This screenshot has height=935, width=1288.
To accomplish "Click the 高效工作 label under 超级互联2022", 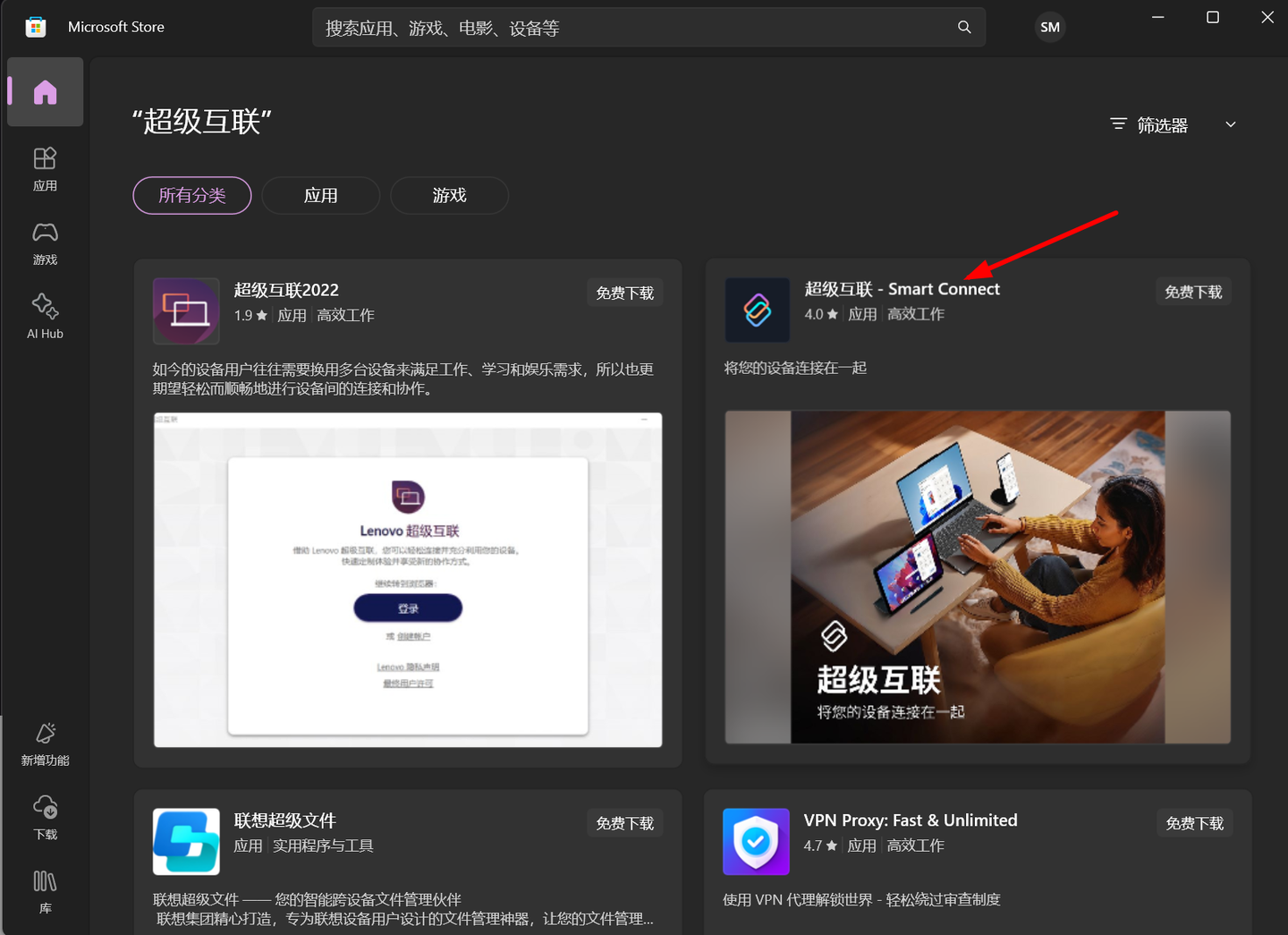I will (345, 316).
